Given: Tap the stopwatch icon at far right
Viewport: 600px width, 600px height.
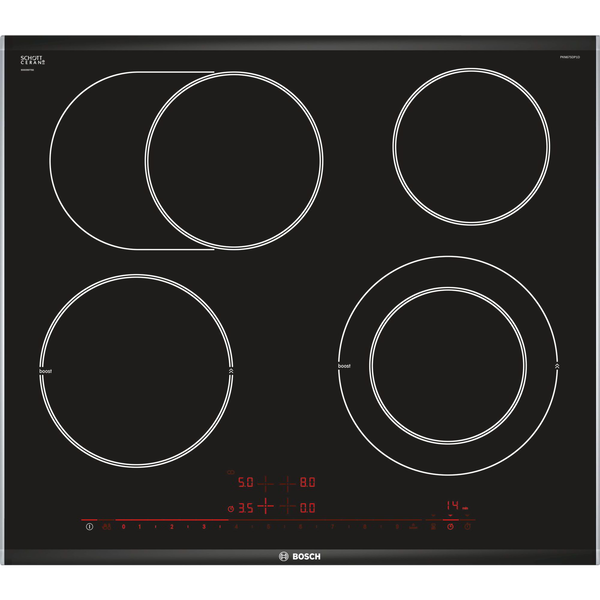Looking at the screenshot, I should (x=467, y=527).
